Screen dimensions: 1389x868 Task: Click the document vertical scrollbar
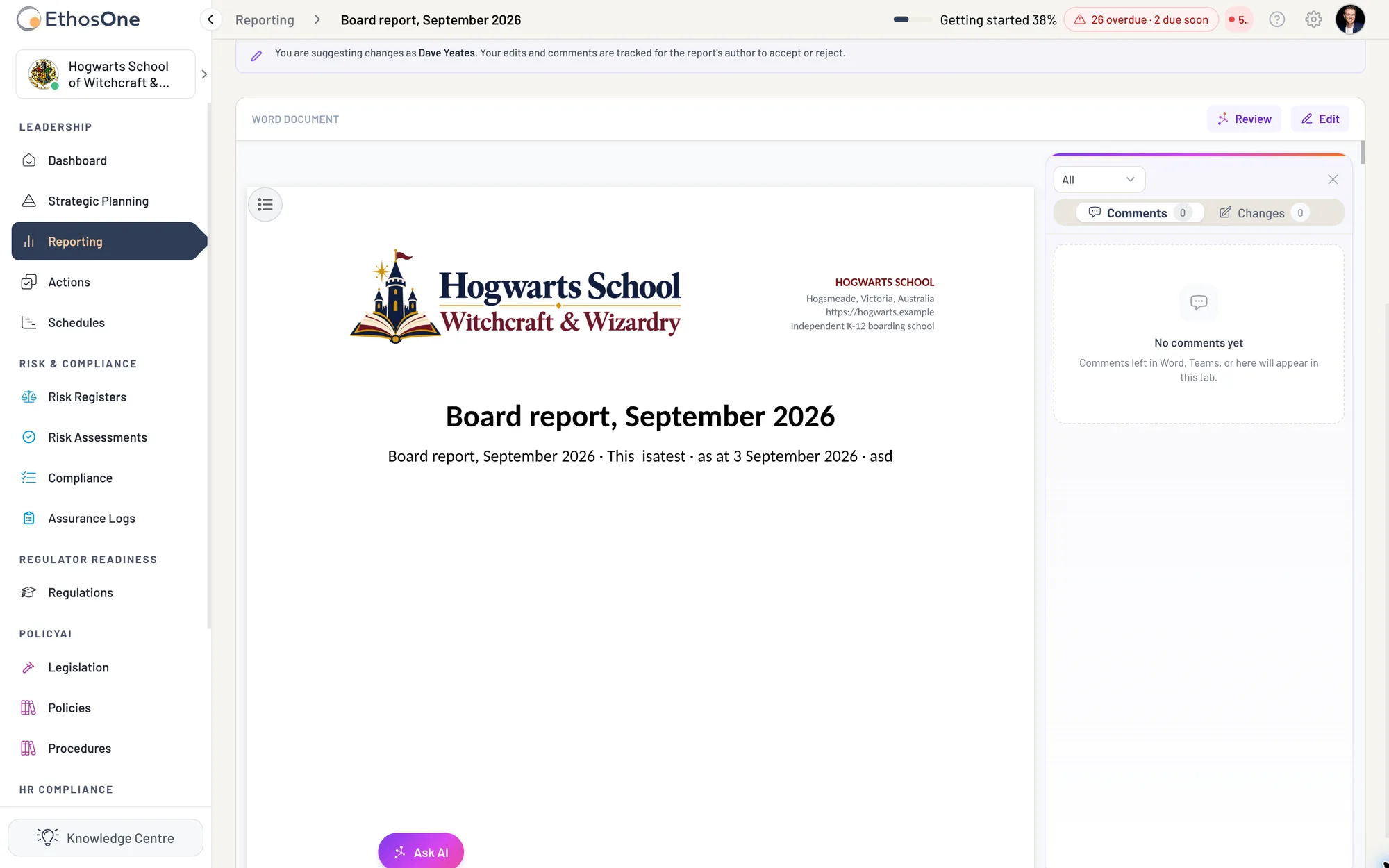[1363, 152]
